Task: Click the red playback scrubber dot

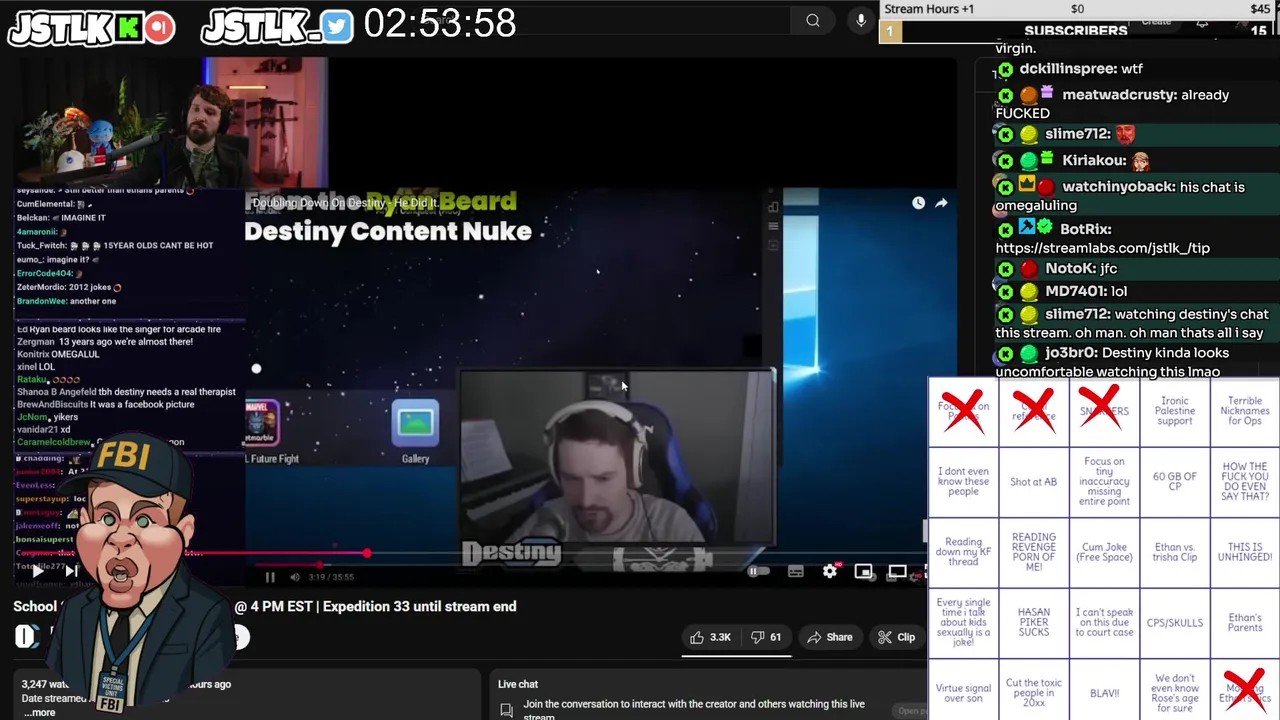Action: (x=367, y=553)
